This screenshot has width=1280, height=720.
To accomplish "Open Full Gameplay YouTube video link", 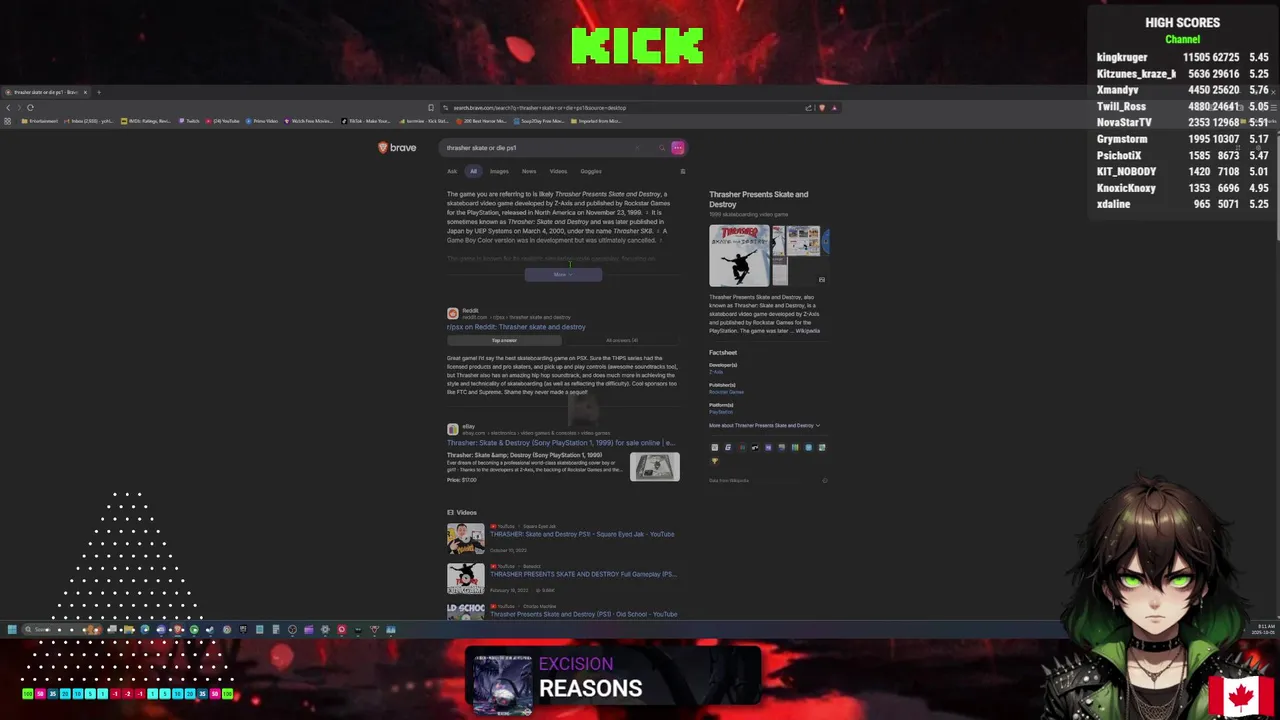I will pyautogui.click(x=583, y=574).
